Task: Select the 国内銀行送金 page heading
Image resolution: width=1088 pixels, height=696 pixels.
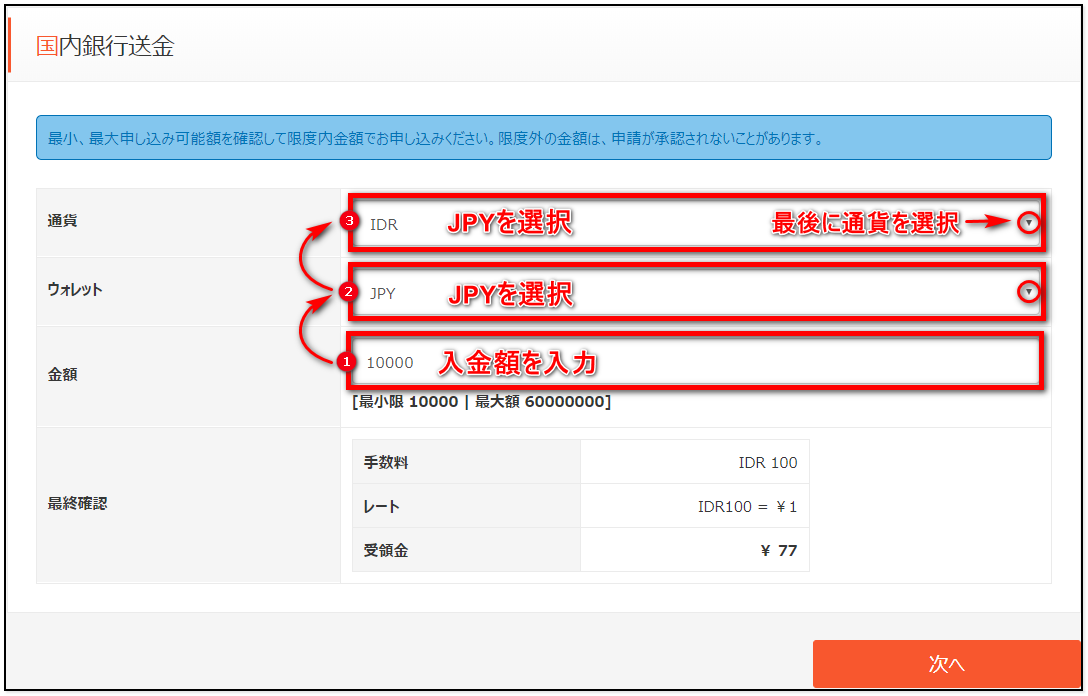Action: [105, 46]
